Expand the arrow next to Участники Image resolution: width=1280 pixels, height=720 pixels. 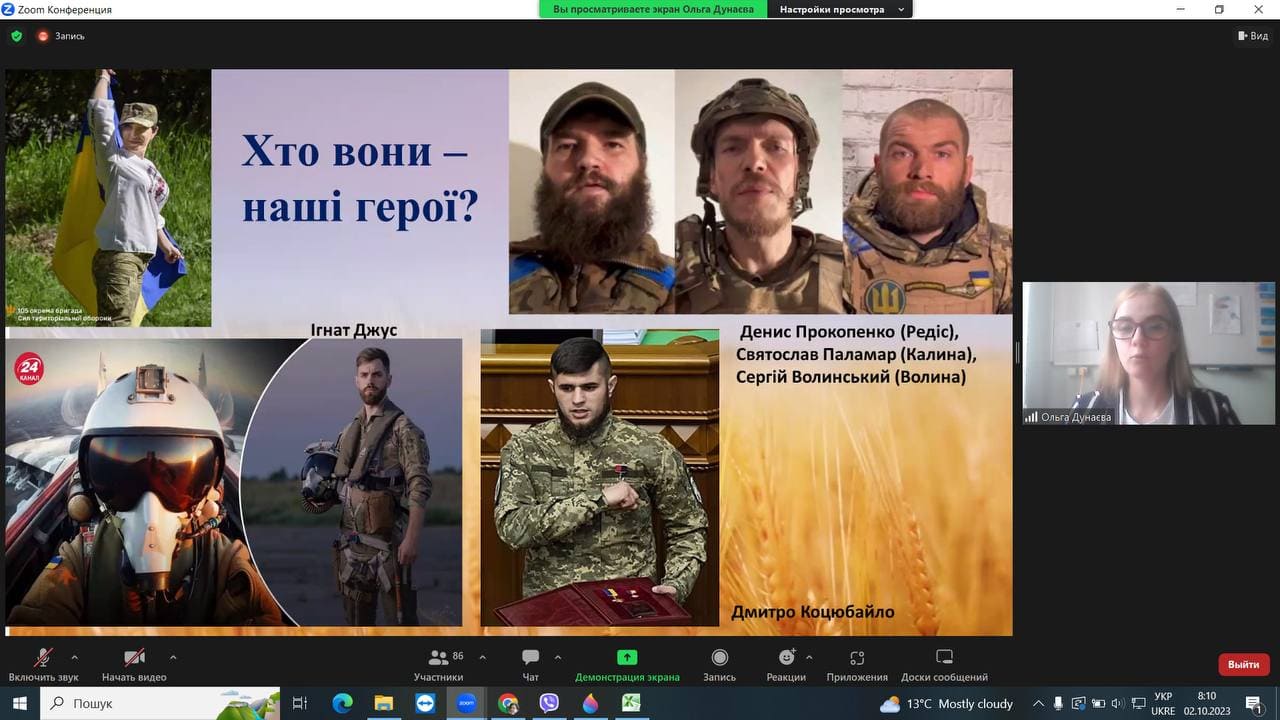click(483, 657)
